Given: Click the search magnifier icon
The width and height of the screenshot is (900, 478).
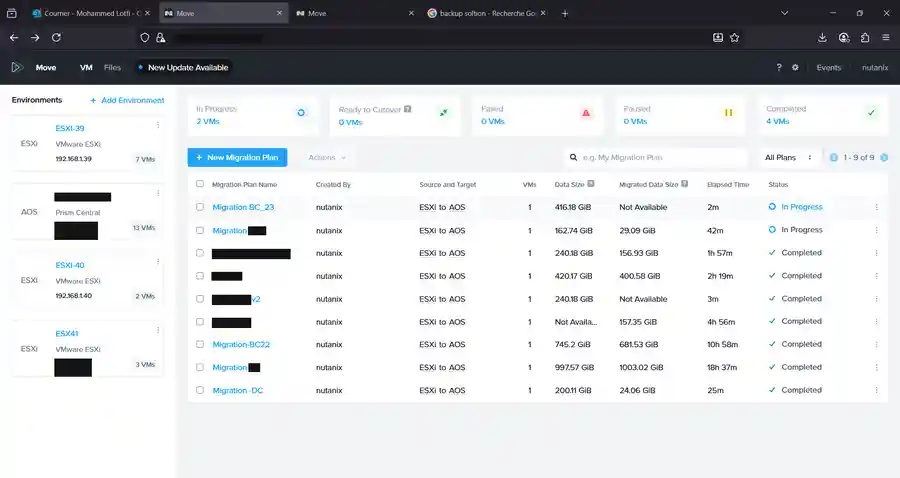Looking at the screenshot, I should click(573, 157).
